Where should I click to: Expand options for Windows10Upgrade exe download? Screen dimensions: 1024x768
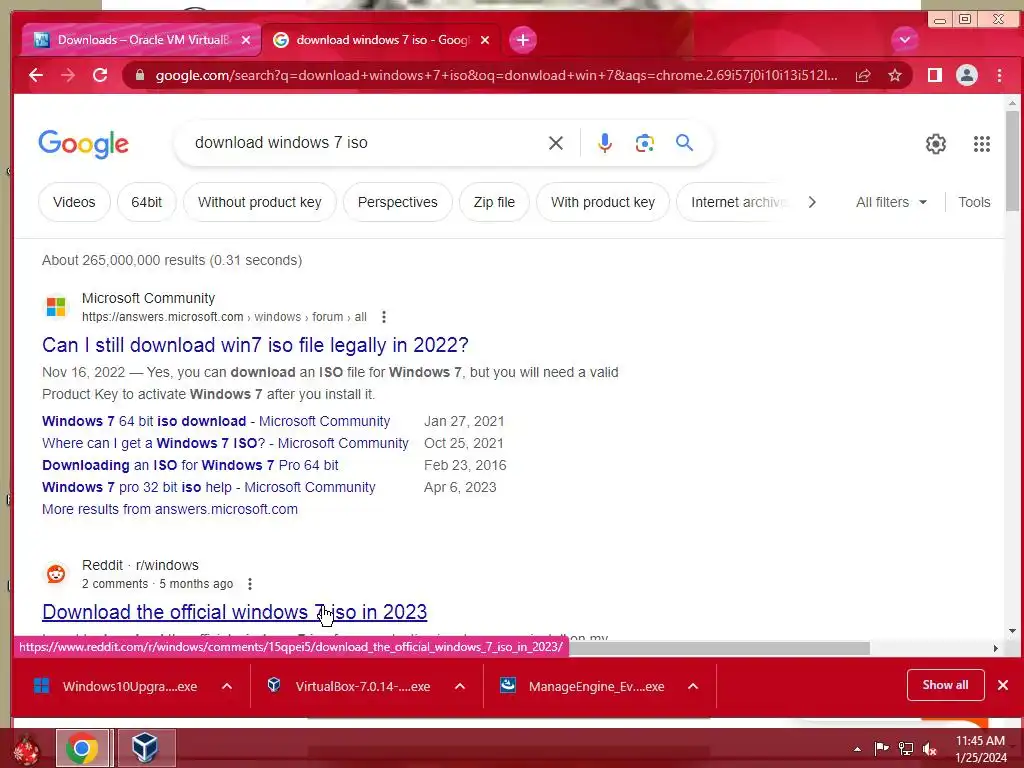tap(227, 686)
